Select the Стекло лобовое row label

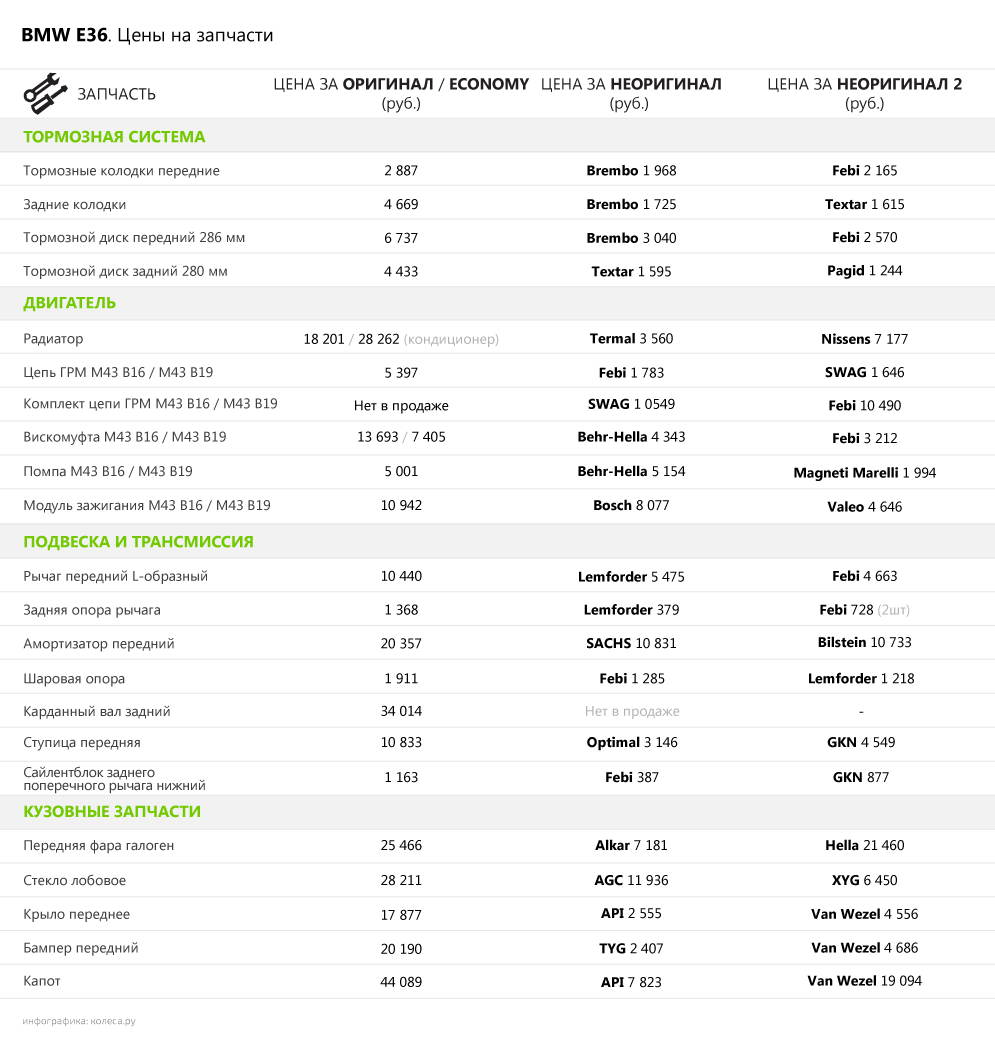pos(75,881)
